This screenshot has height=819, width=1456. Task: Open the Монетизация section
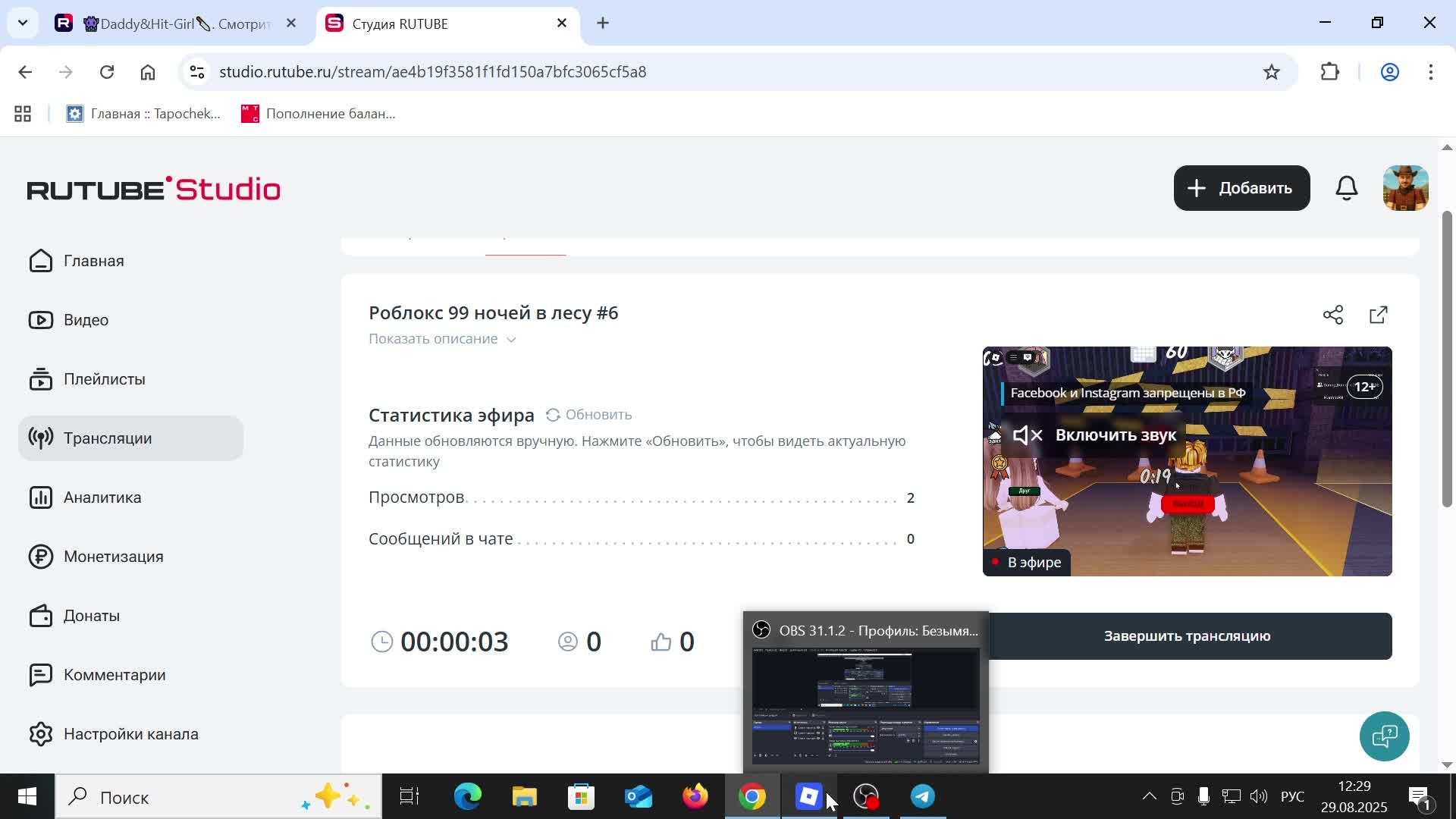pos(113,556)
